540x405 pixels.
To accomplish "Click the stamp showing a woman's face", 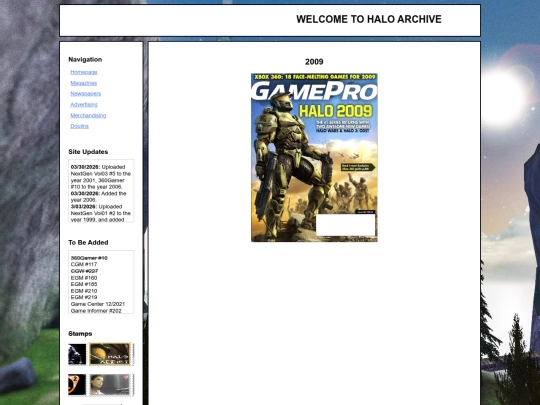I will (110, 385).
